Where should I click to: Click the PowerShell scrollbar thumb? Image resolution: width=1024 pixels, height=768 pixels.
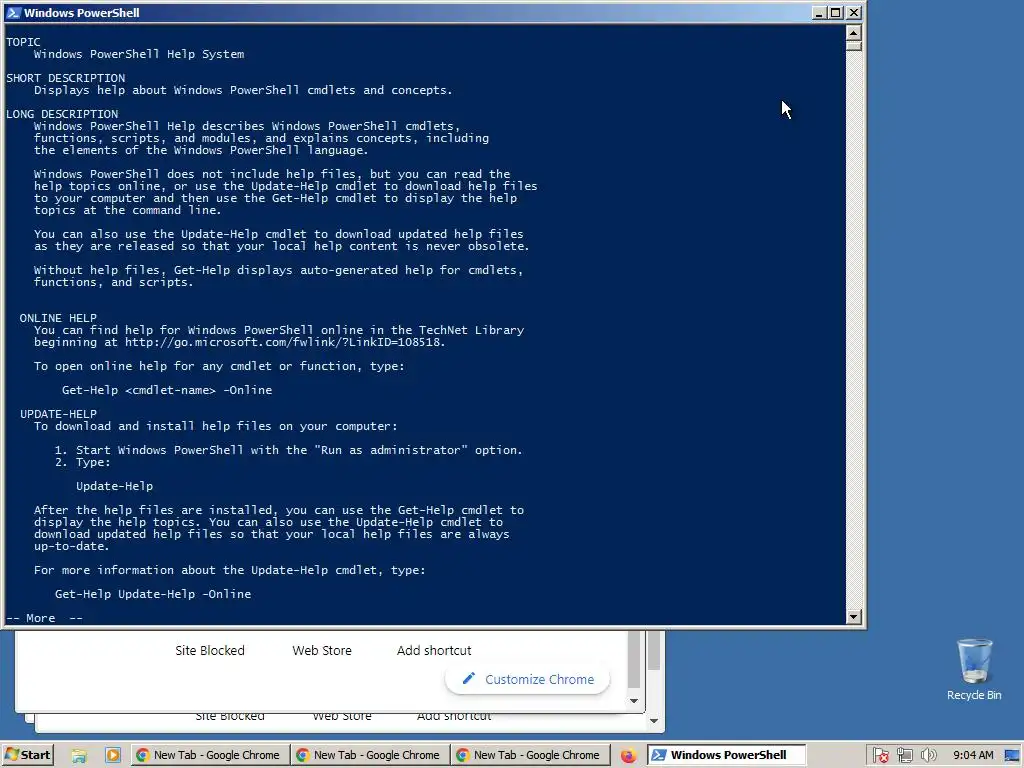(x=854, y=46)
